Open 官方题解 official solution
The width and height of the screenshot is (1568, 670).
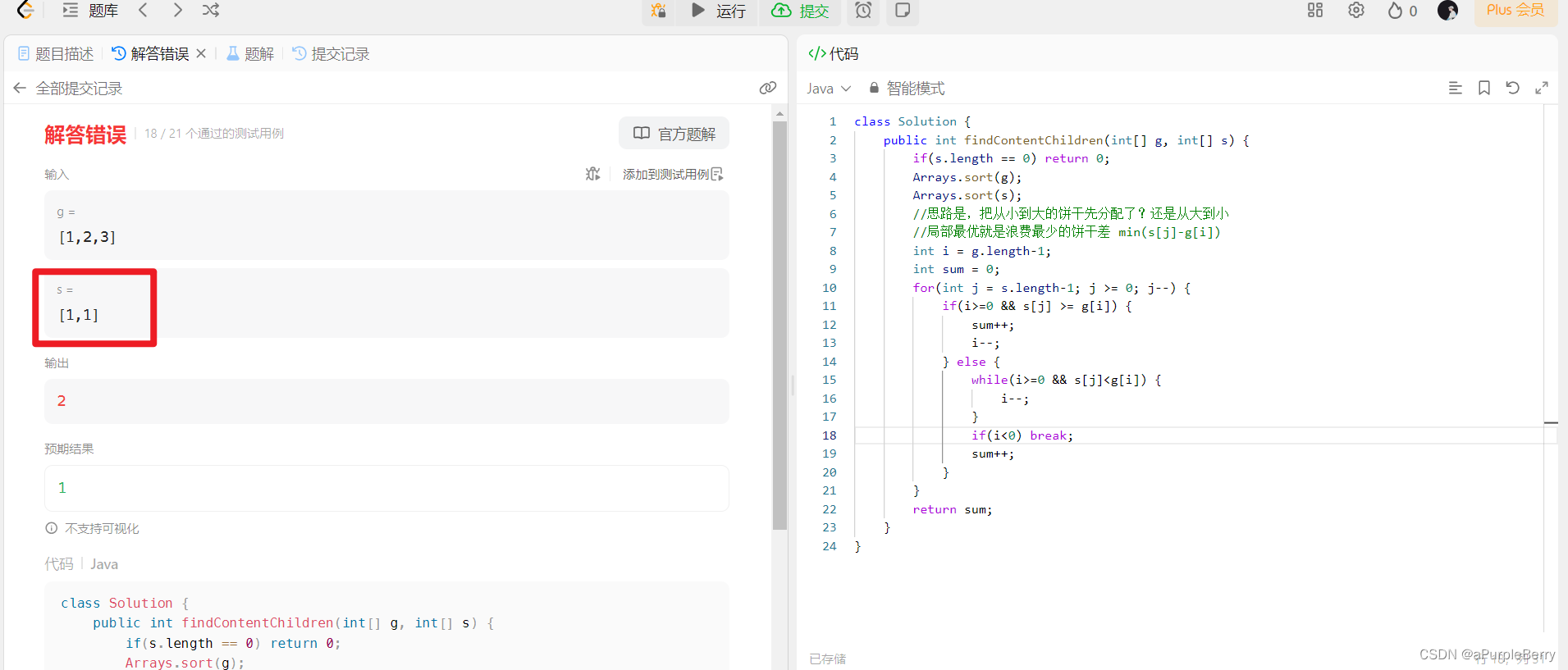point(674,134)
